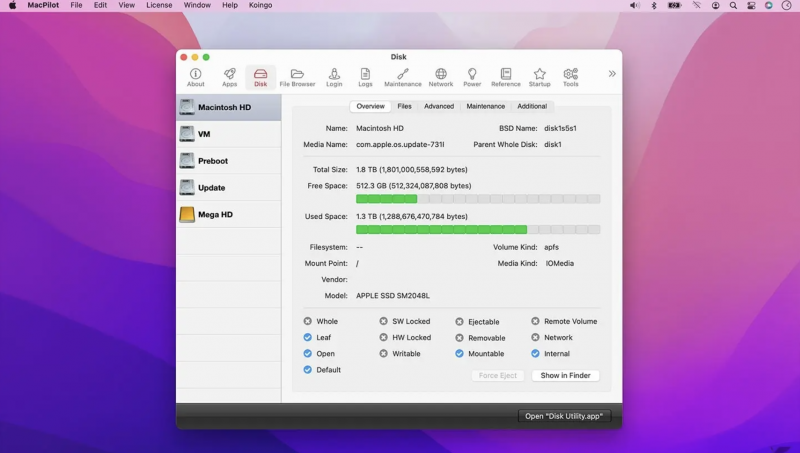Open the Logs toolbar section

click(365, 78)
